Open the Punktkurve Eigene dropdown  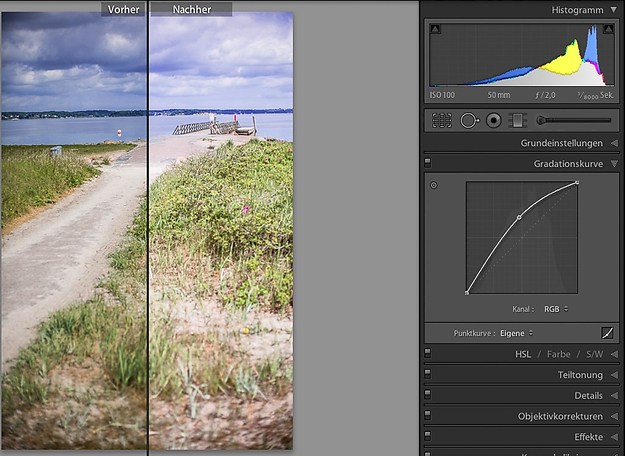tap(516, 332)
